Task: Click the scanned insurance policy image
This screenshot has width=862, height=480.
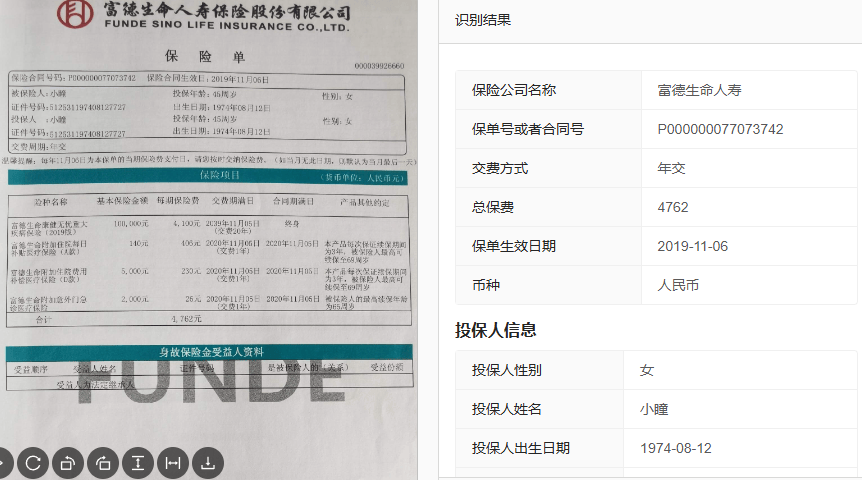Action: tap(208, 240)
